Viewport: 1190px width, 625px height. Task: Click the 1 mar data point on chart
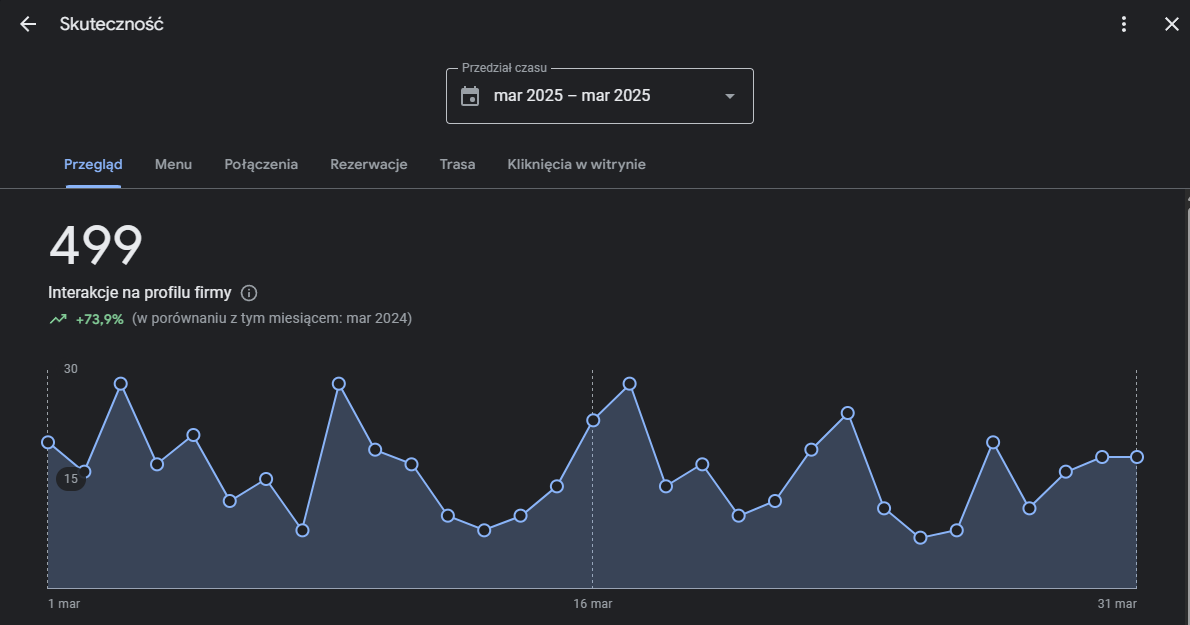(48, 442)
